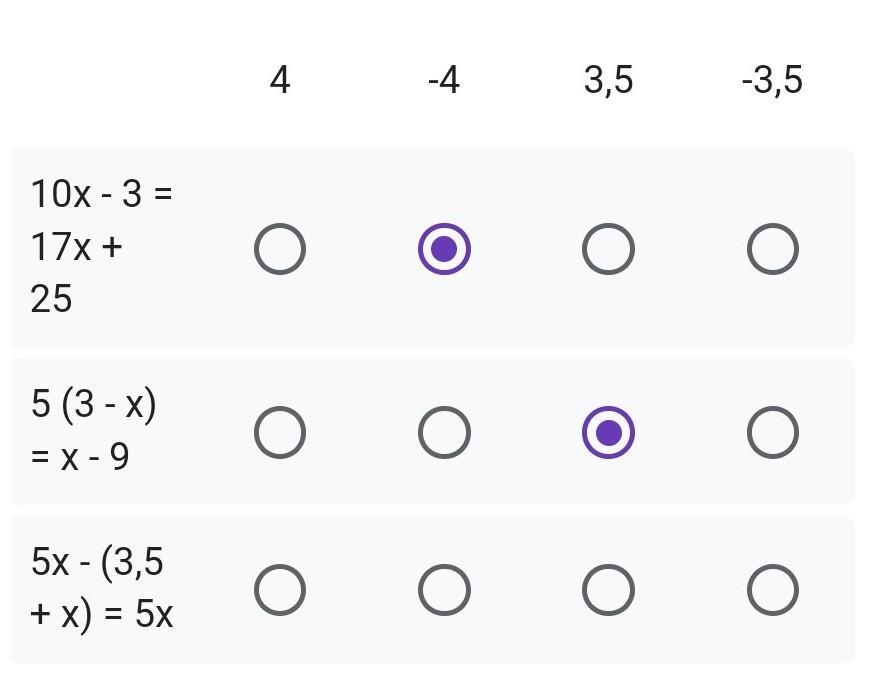Choose 3,5 for the 10x - 3 equation
Image resolution: width=896 pixels, height=688 pixels.
click(609, 249)
